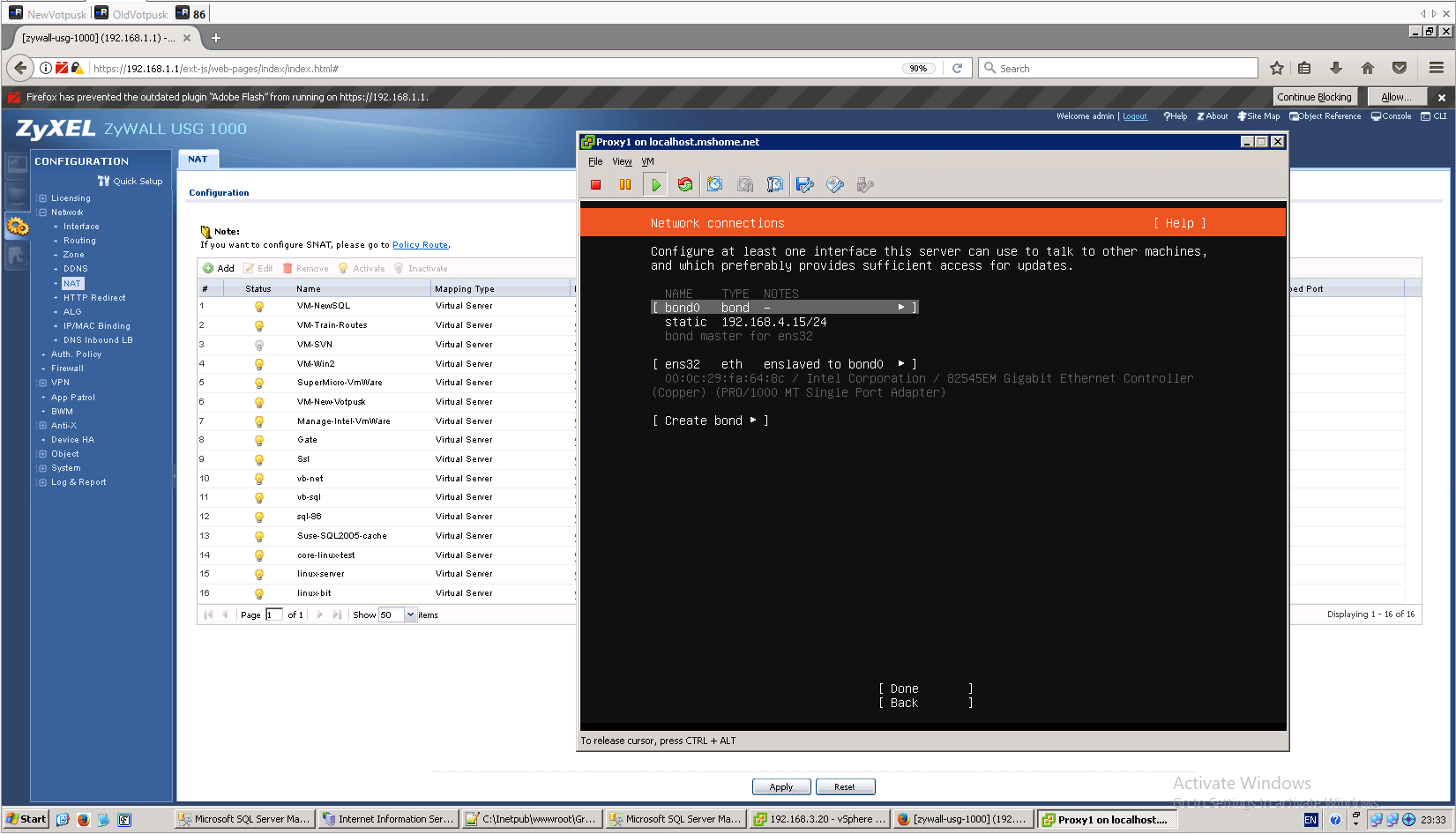Expand the Licensing tree node
The height and width of the screenshot is (834, 1456).
[42, 198]
